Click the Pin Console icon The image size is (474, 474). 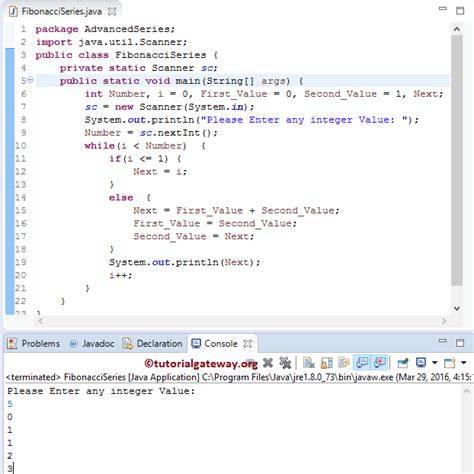click(403, 363)
